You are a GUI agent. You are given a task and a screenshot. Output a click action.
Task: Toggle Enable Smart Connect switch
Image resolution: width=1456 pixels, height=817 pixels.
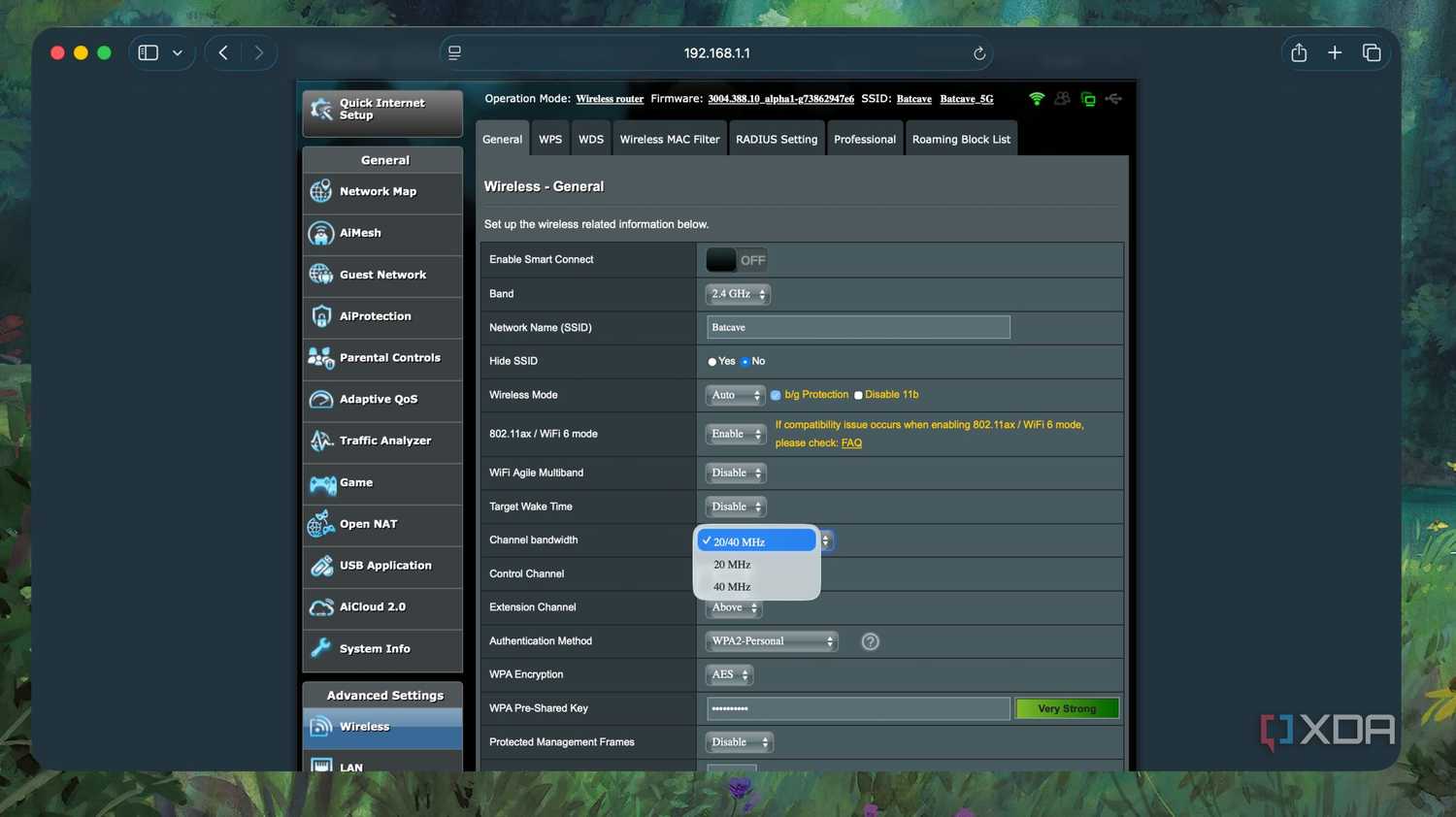(x=736, y=260)
